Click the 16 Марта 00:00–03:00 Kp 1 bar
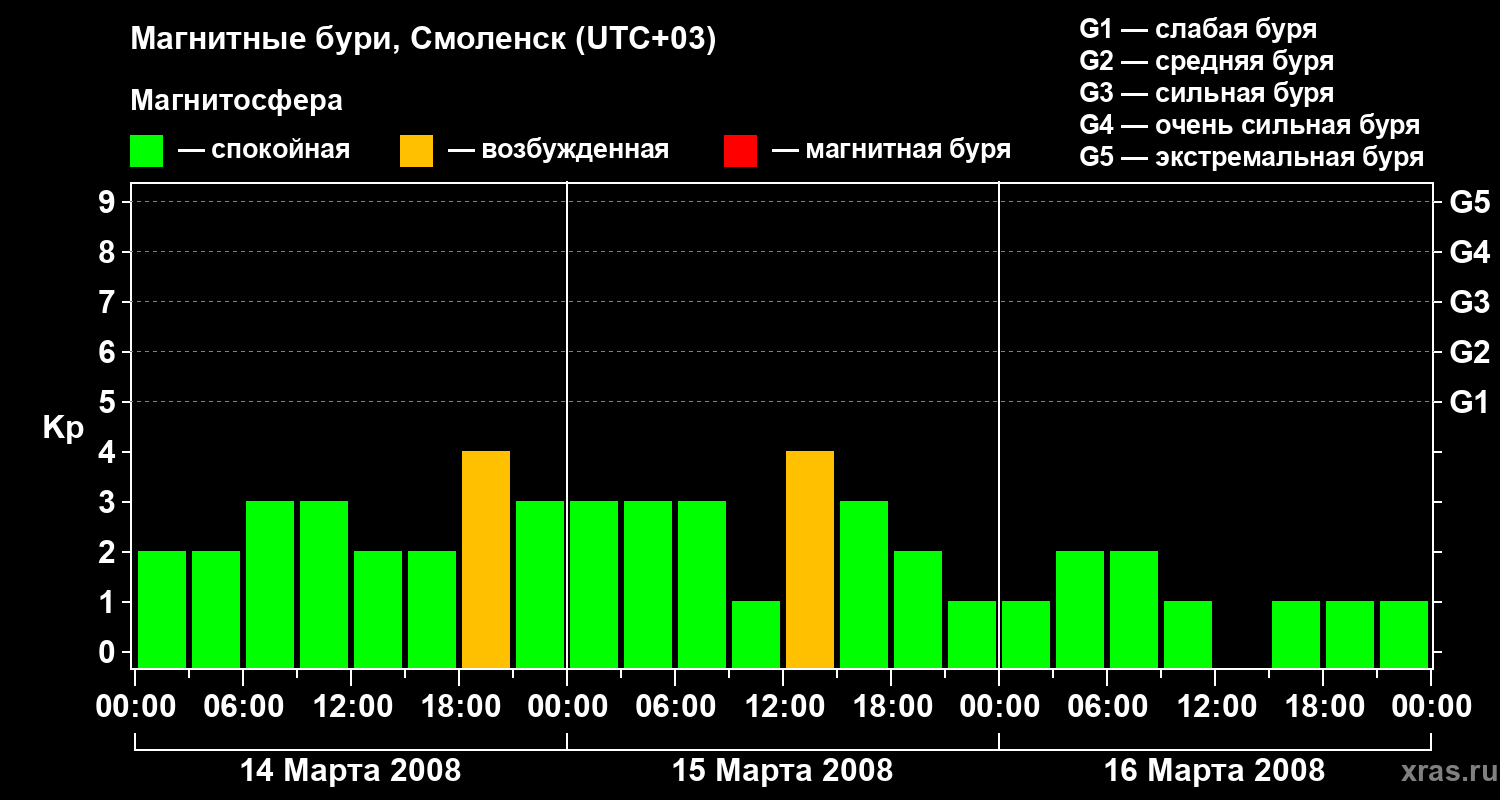The image size is (1500, 800). coord(1026,635)
